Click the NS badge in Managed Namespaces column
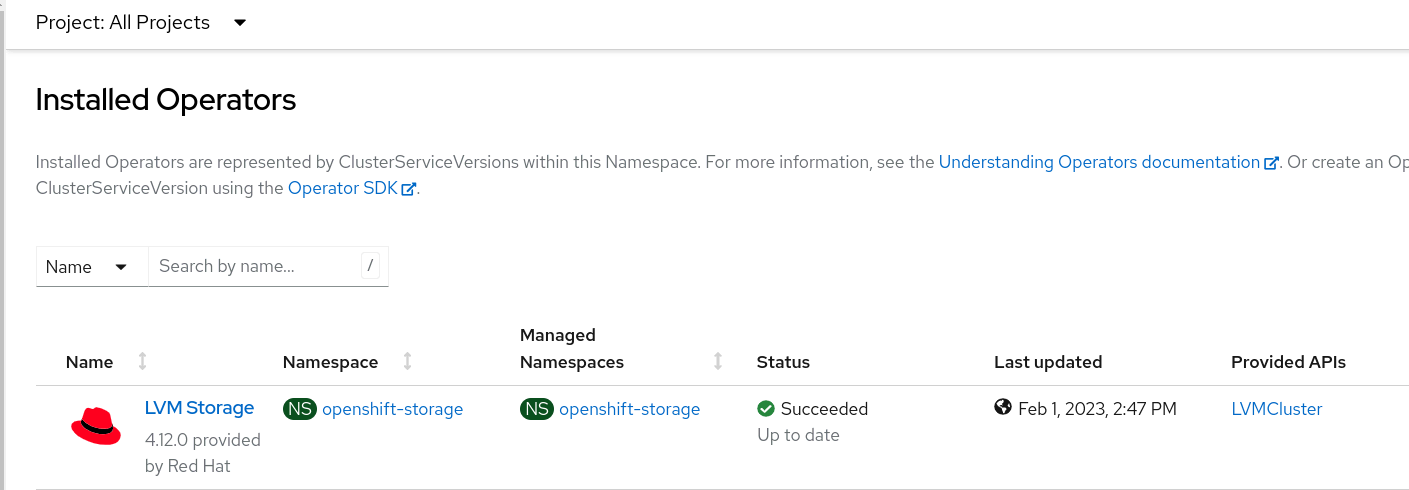1409x490 pixels. point(537,409)
